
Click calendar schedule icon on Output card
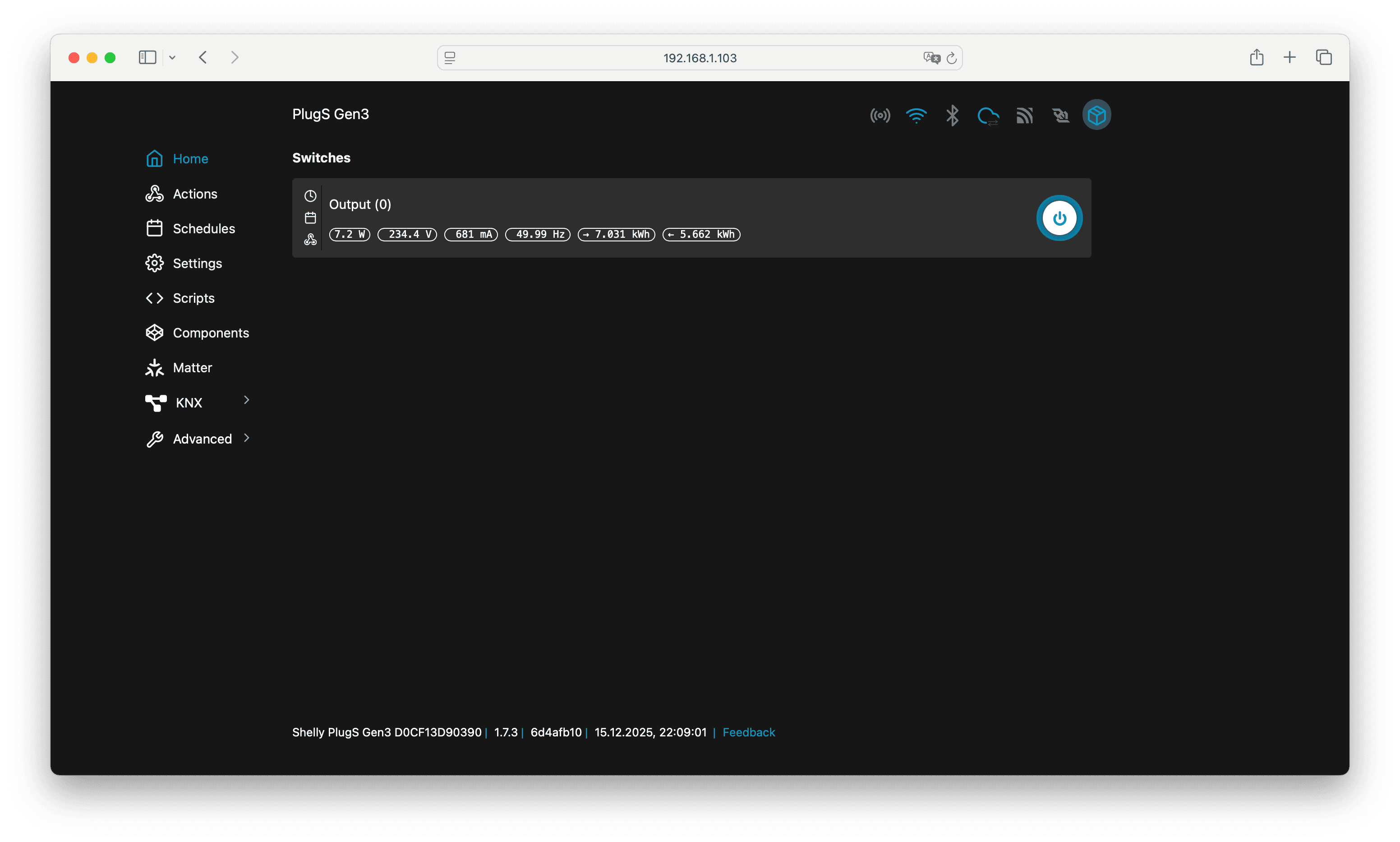(310, 218)
